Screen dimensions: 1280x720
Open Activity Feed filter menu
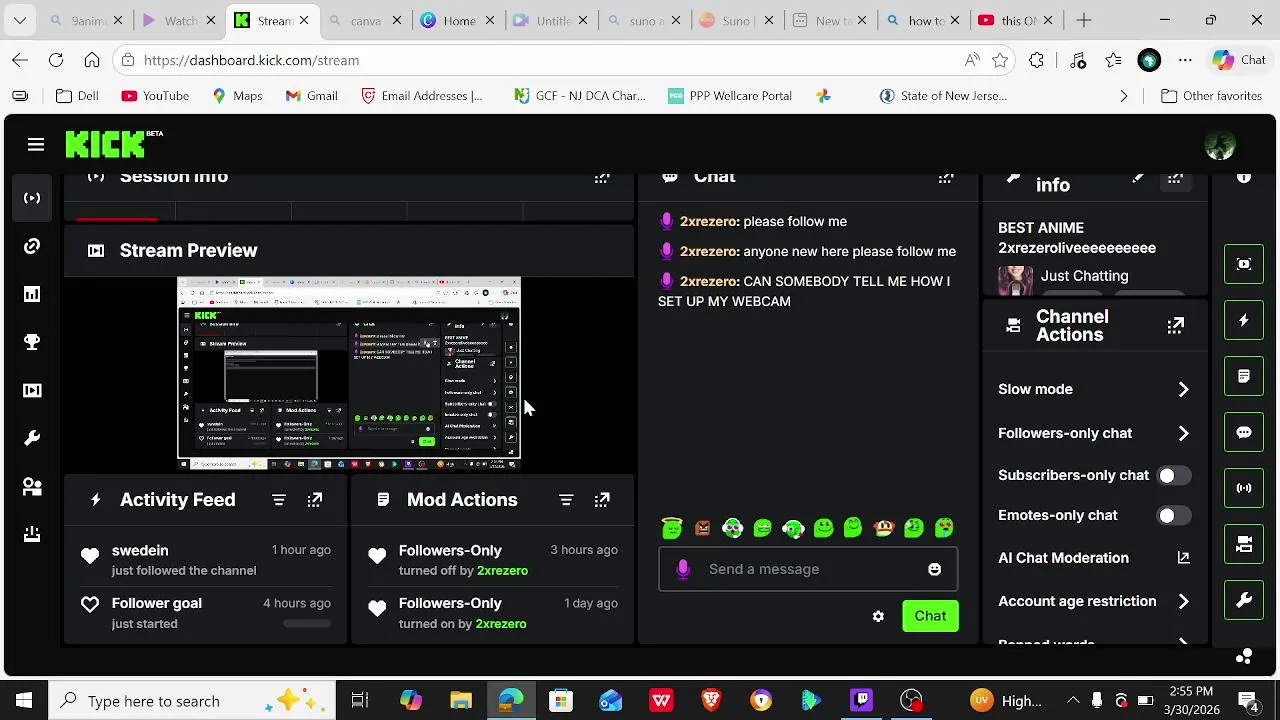tap(279, 500)
